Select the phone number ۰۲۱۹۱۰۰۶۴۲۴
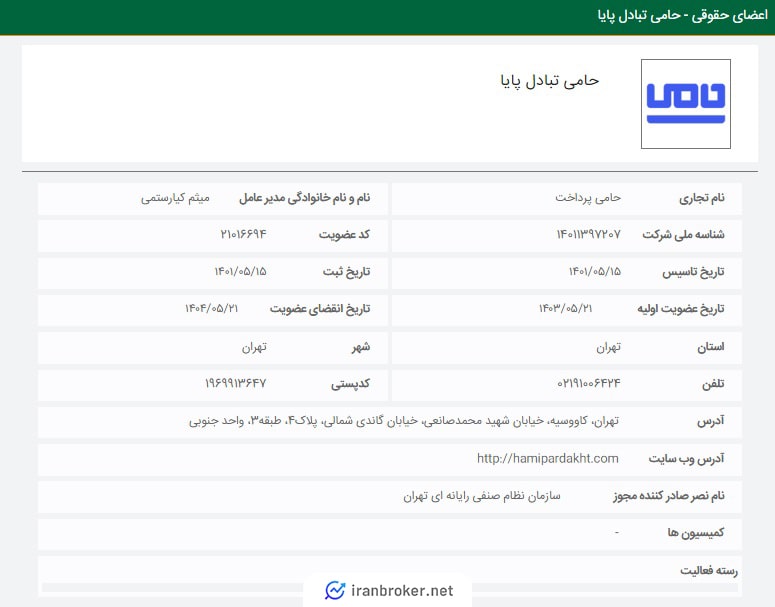The image size is (775, 607). [x=588, y=383]
